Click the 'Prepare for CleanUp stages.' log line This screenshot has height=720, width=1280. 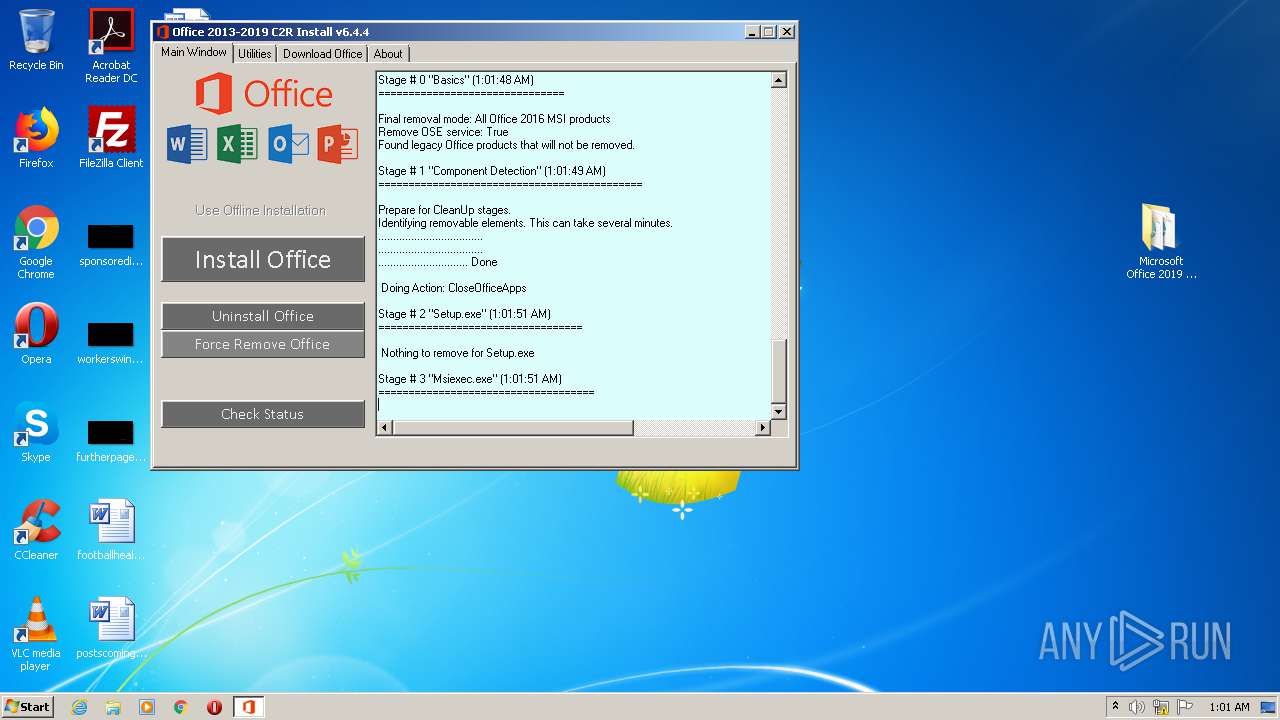[x=444, y=210]
